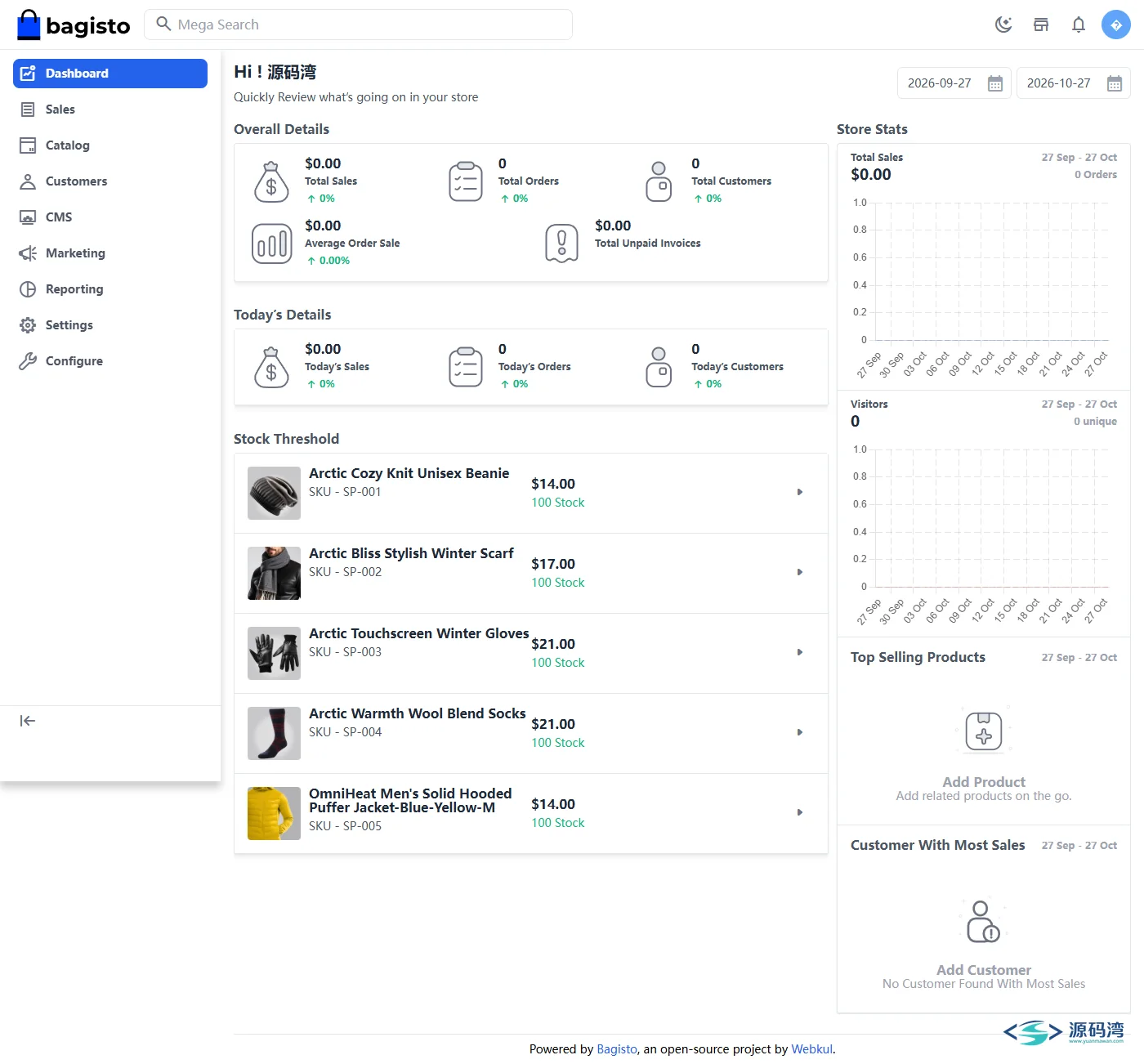Image resolution: width=1144 pixels, height=1064 pixels.
Task: Click the Total Orders clipboard icon
Action: click(466, 181)
